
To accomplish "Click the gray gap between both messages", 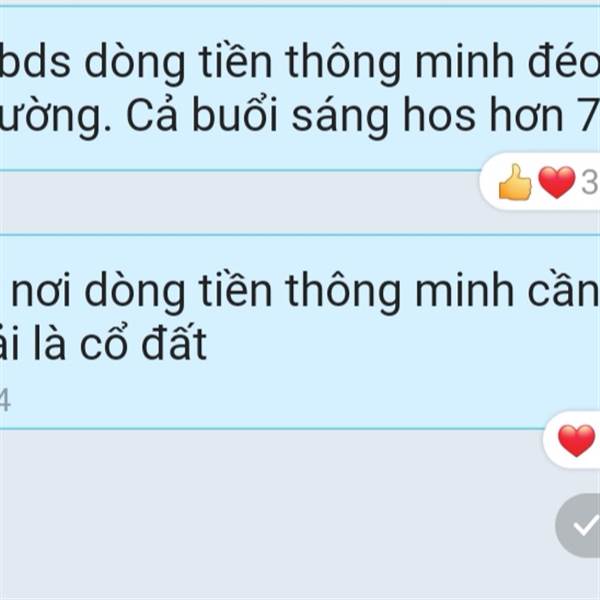I will [x=237, y=202].
